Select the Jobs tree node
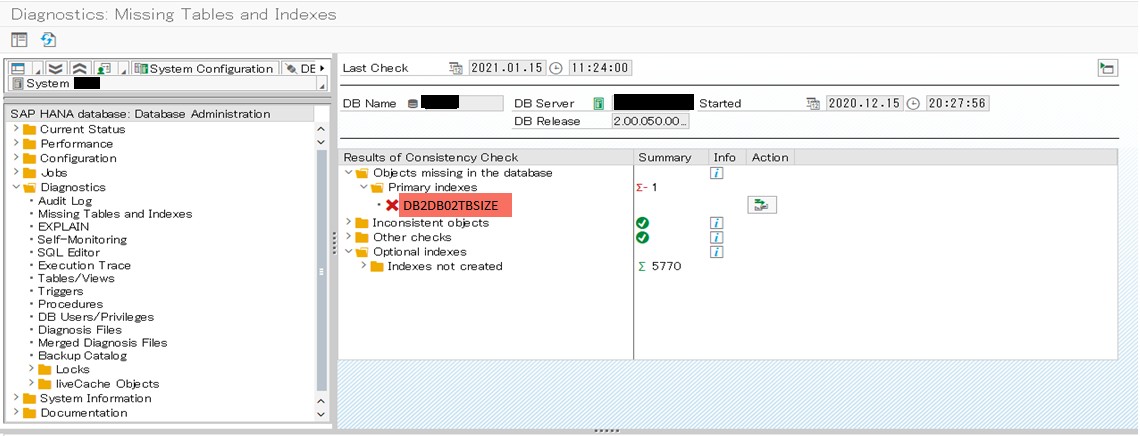The height and width of the screenshot is (436, 1140). point(54,173)
